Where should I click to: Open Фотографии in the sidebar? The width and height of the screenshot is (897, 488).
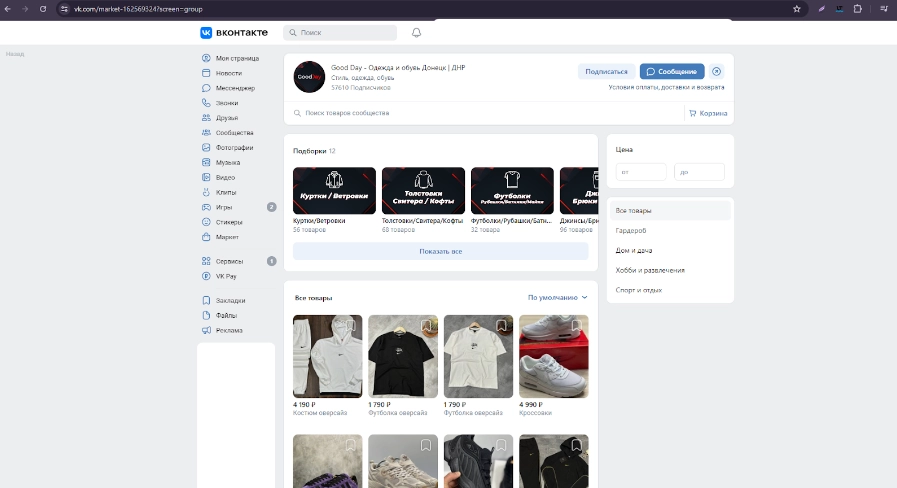point(234,148)
